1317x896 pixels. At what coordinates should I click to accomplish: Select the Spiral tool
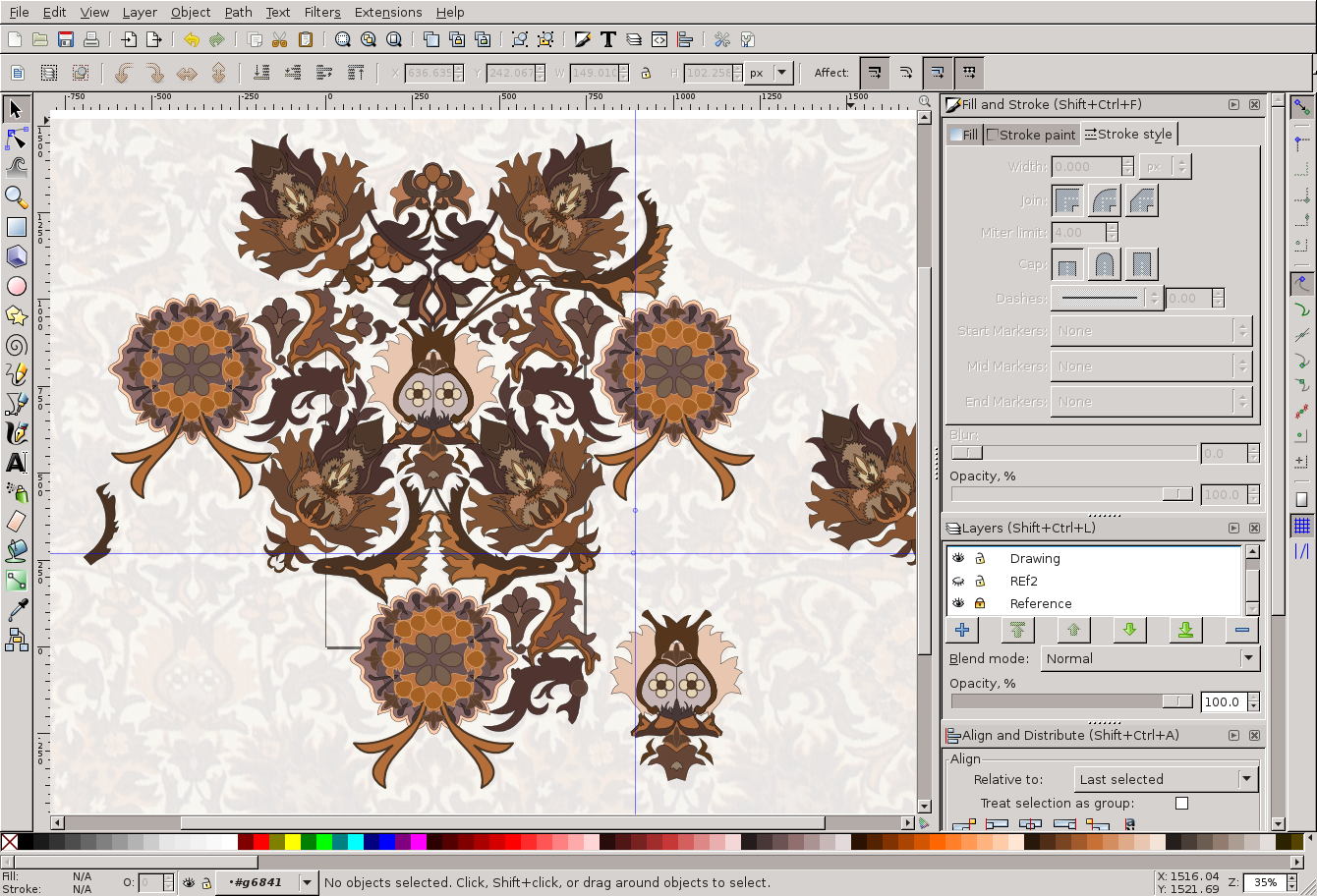[16, 345]
